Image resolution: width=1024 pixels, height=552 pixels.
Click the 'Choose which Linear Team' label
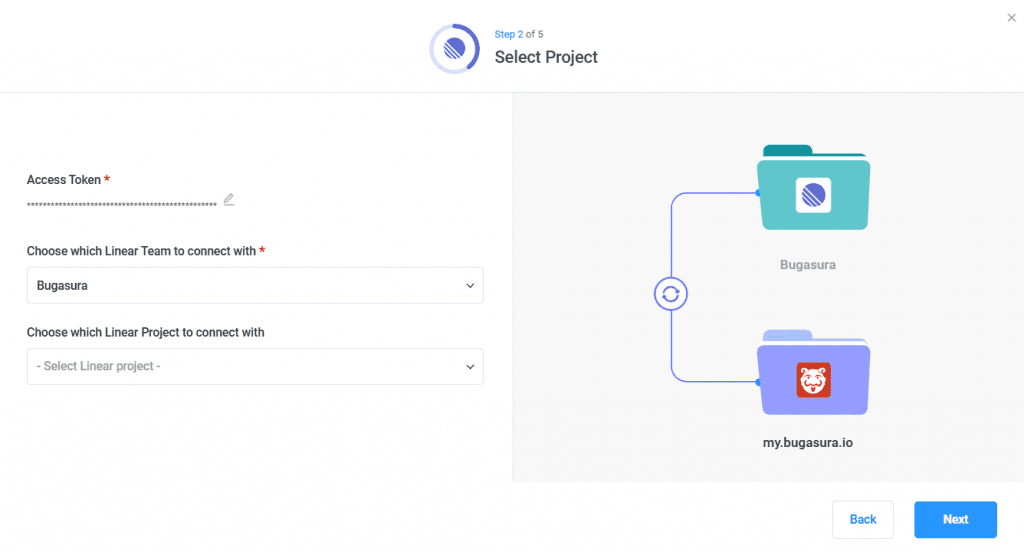pyautogui.click(x=141, y=251)
